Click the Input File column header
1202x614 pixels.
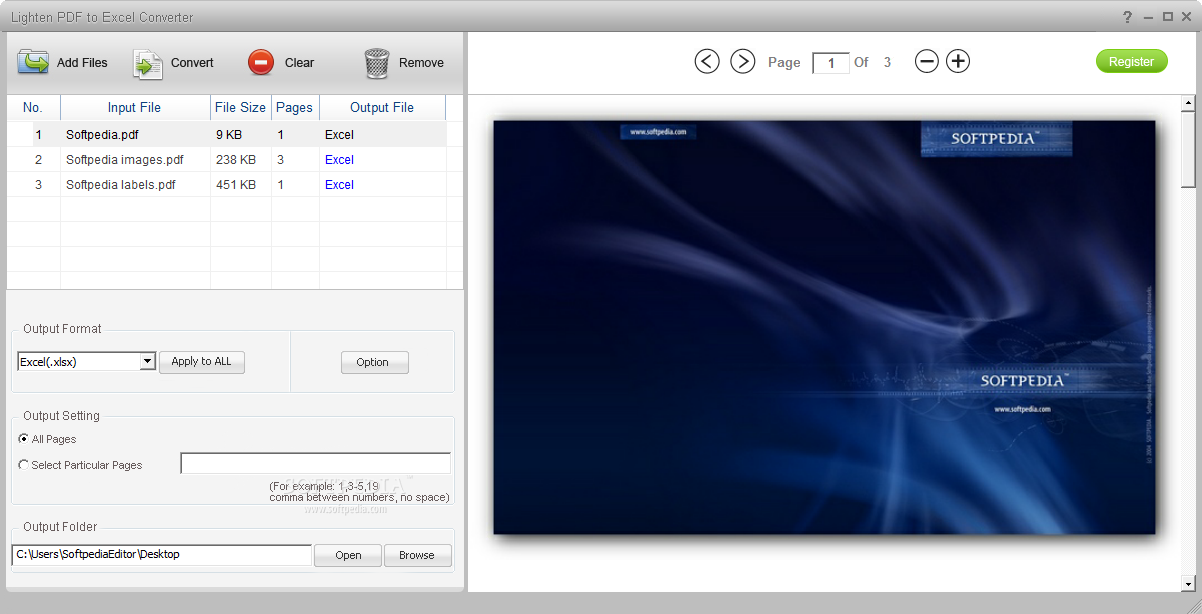pos(135,107)
